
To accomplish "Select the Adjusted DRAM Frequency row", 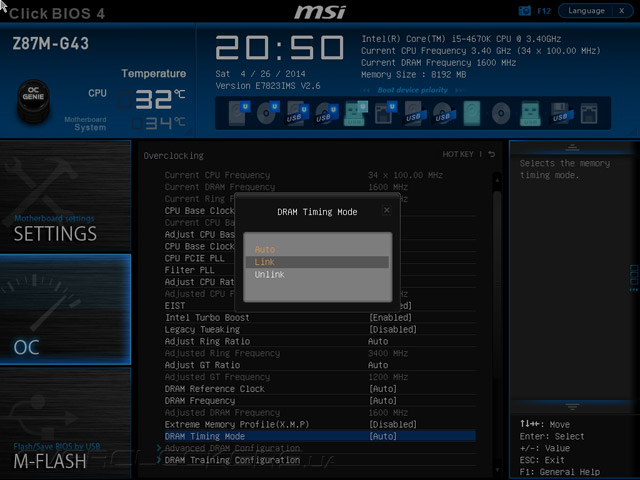I will pos(320,413).
